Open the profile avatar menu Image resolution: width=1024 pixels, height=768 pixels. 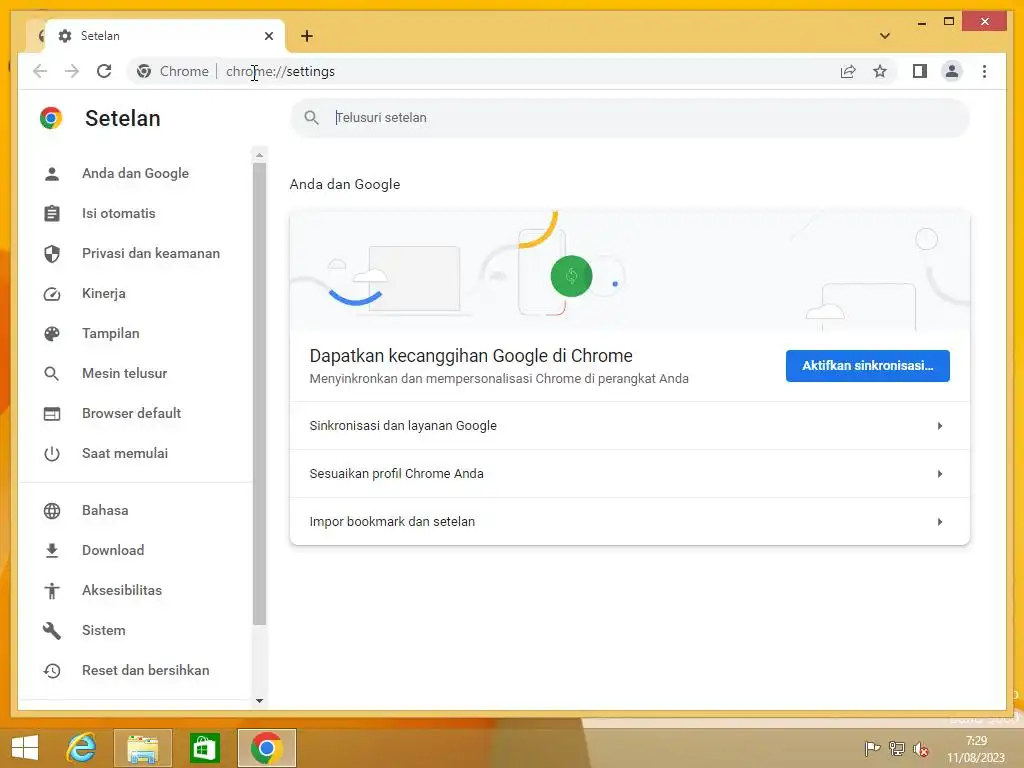tap(952, 71)
